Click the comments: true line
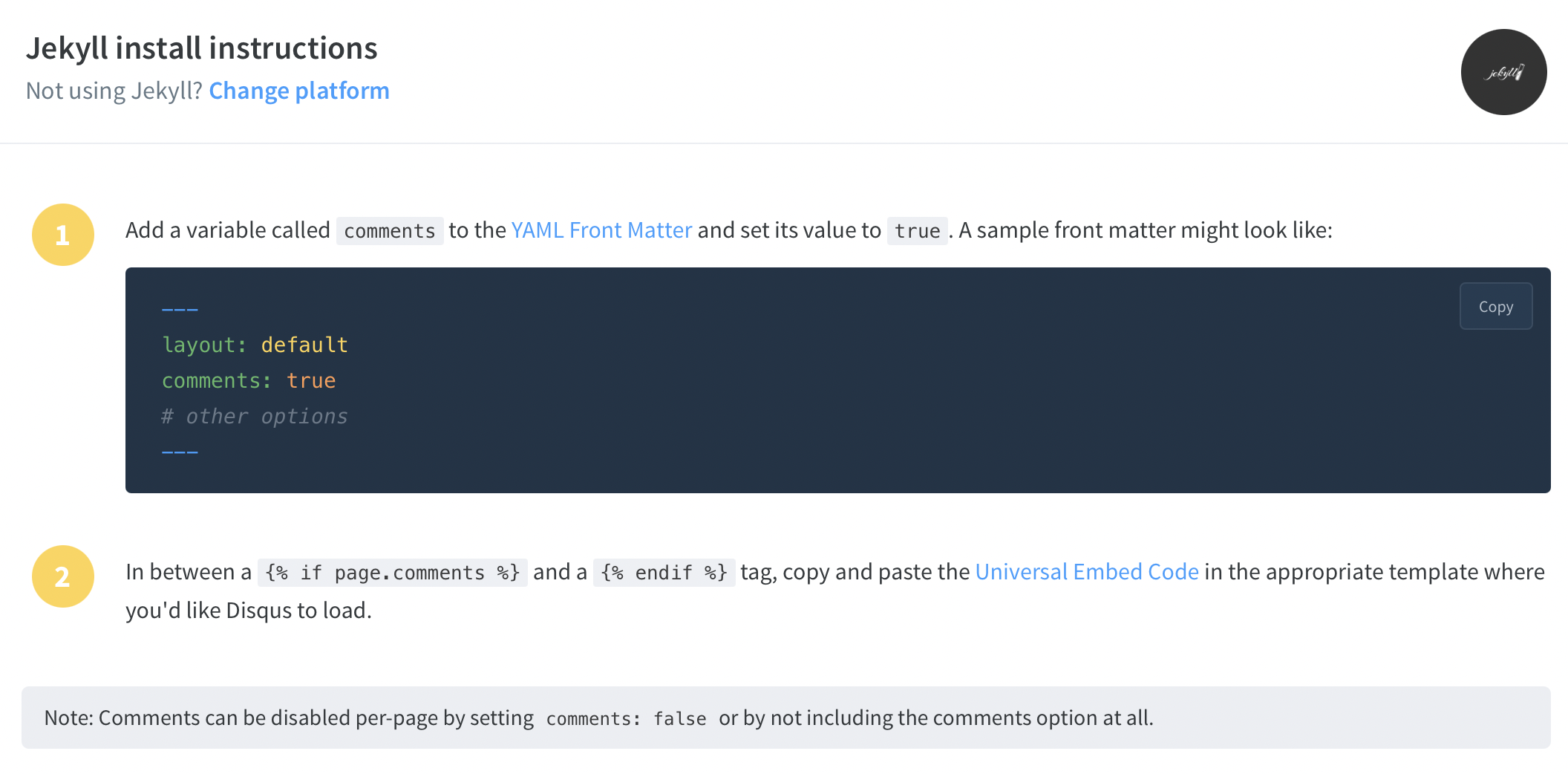 249,380
